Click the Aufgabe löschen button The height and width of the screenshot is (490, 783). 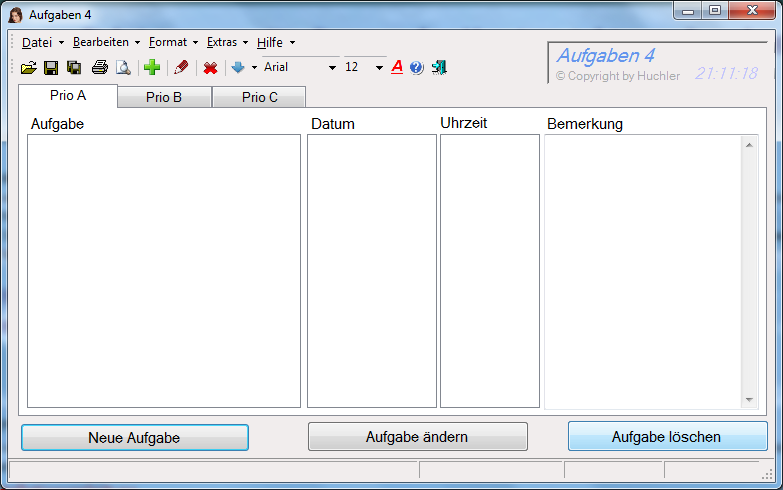[667, 436]
